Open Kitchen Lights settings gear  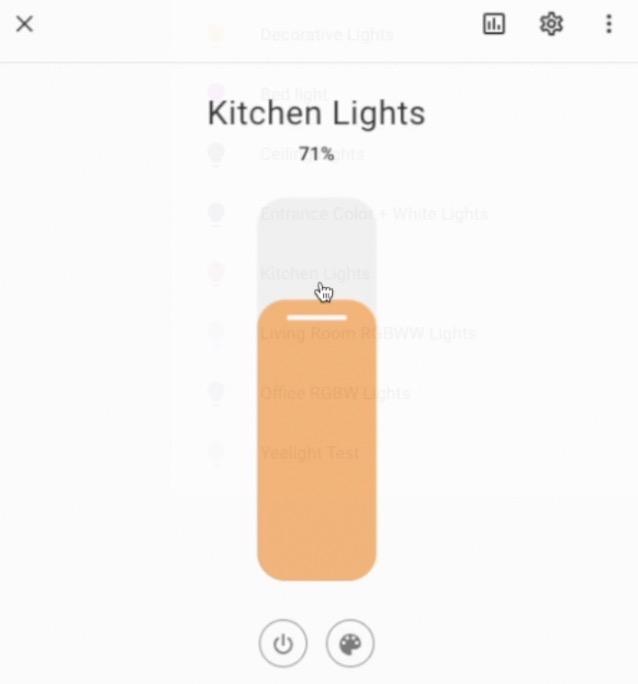[551, 24]
